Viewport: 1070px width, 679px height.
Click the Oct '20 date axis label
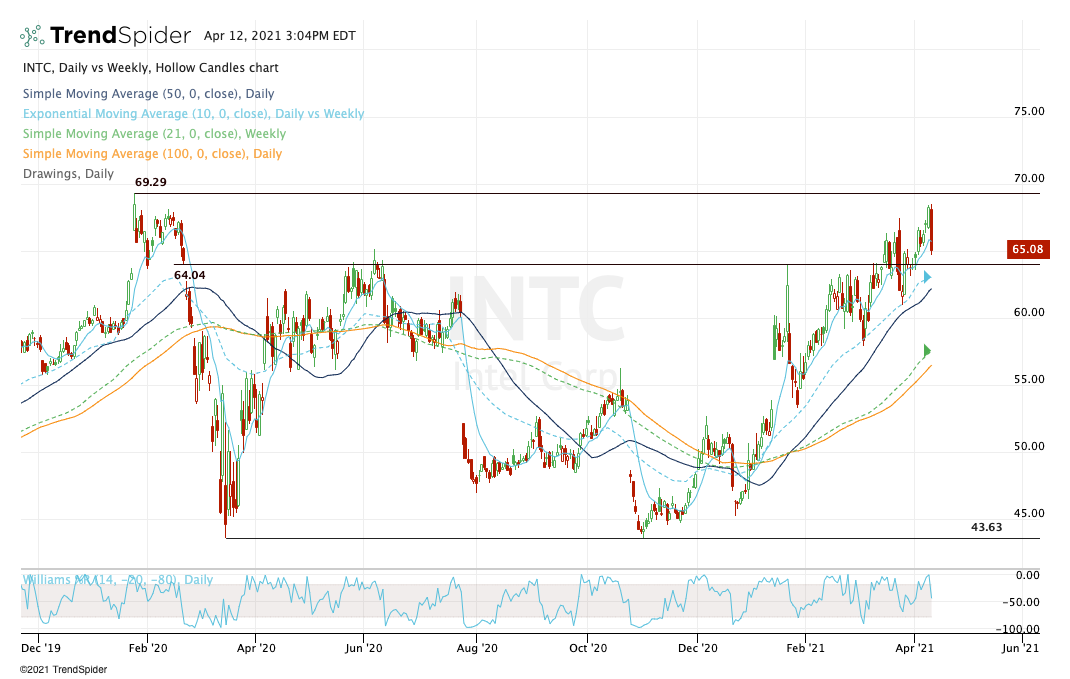coord(588,648)
